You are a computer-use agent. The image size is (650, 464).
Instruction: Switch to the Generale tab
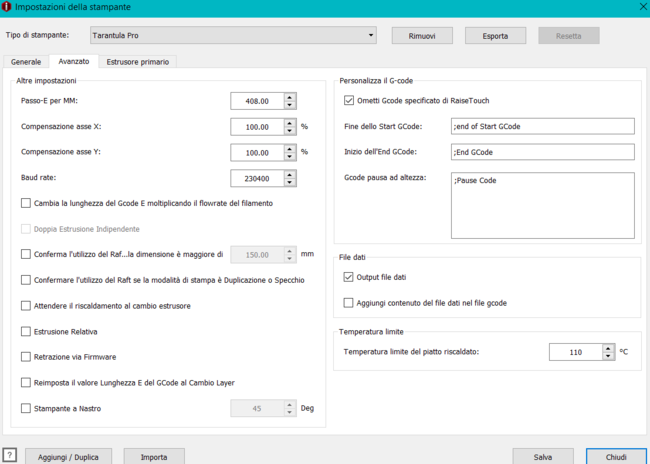(x=26, y=62)
